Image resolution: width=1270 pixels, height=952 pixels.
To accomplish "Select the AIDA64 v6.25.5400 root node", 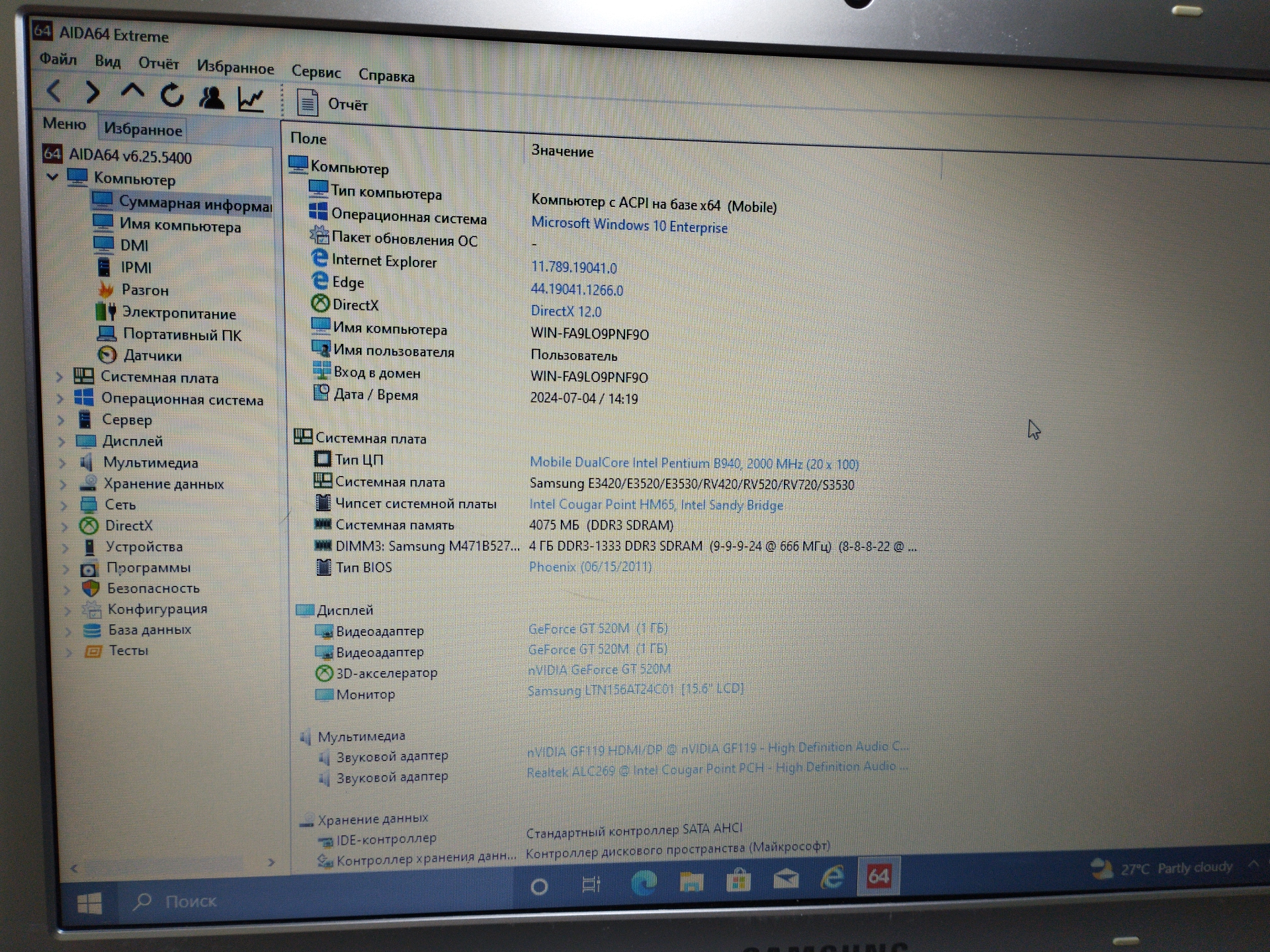I will coord(117,156).
